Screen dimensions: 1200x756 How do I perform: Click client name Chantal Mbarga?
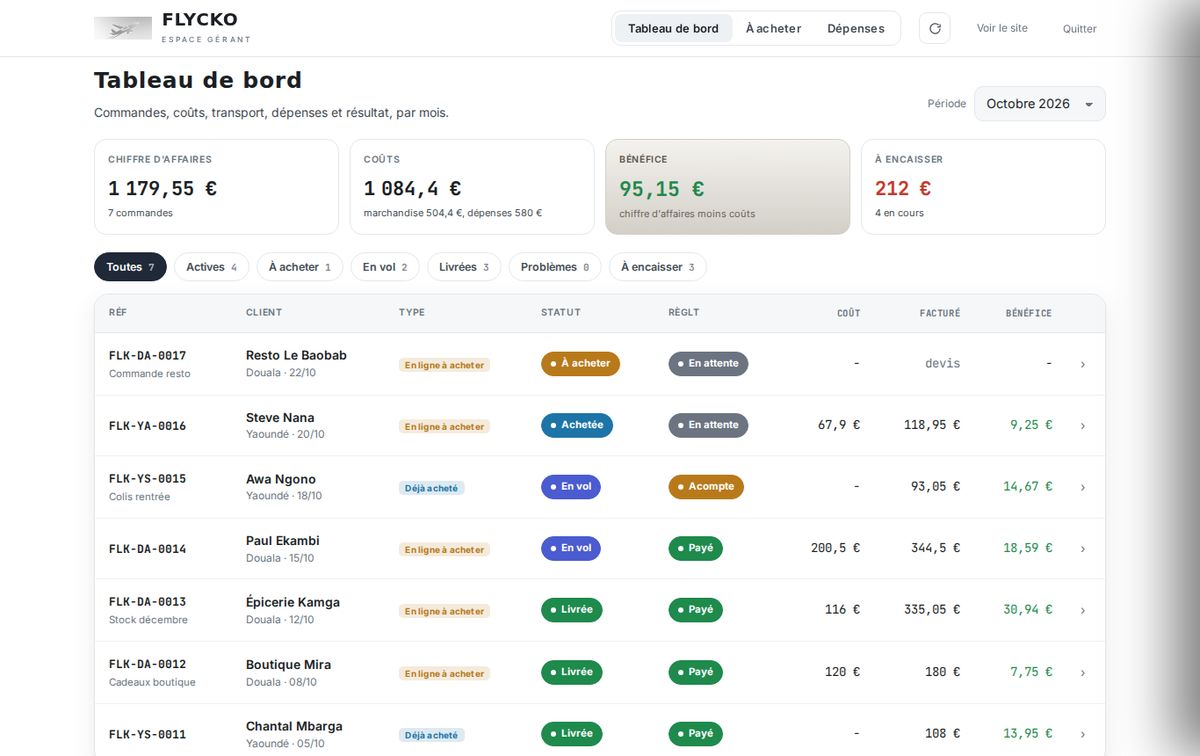(x=294, y=726)
